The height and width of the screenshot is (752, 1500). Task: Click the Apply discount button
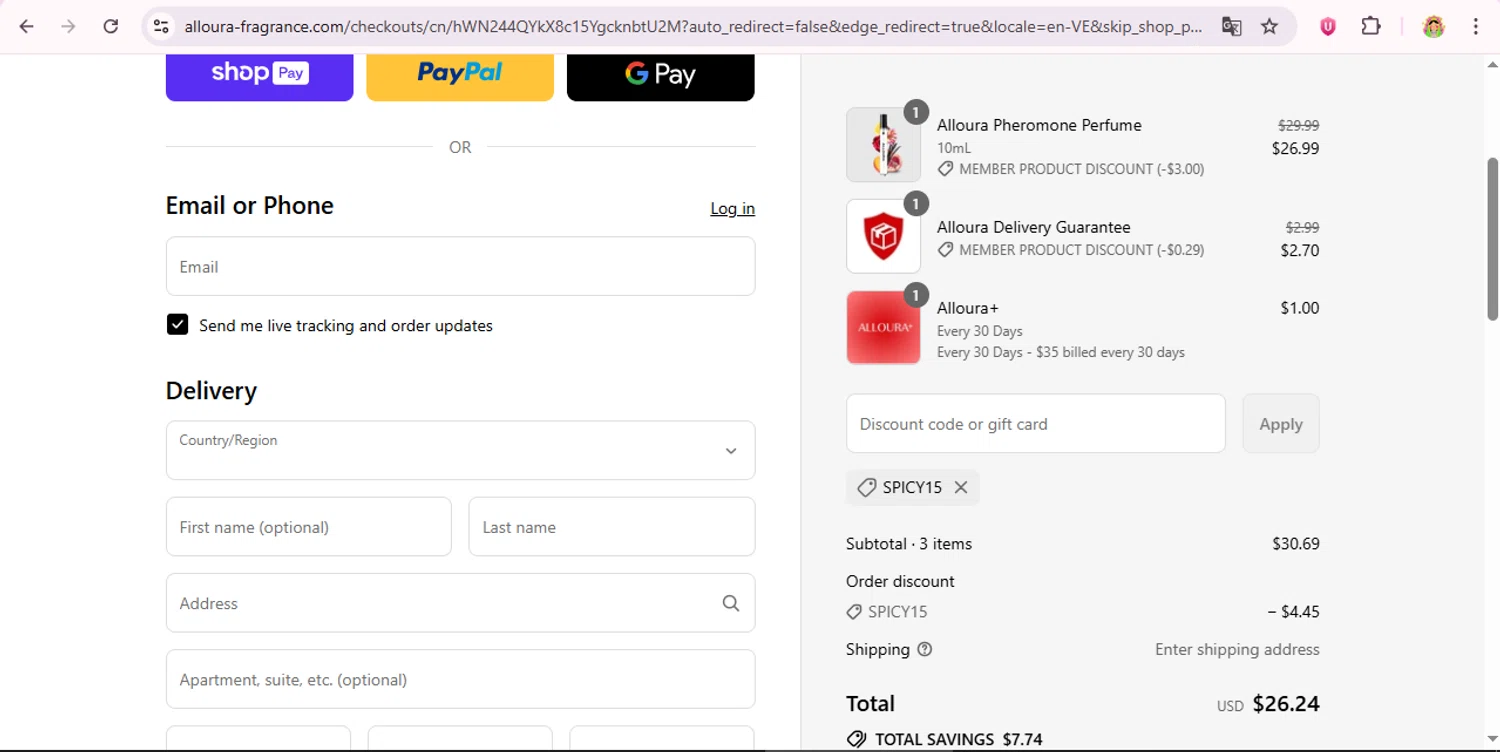pyautogui.click(x=1281, y=423)
